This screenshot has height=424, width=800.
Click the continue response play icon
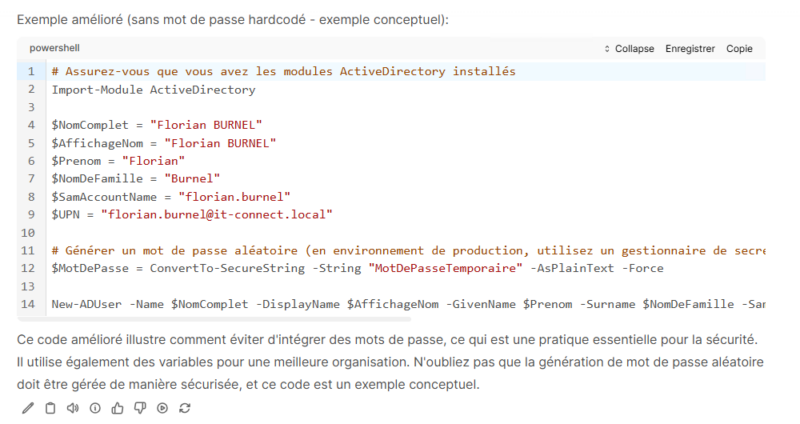tap(162, 408)
